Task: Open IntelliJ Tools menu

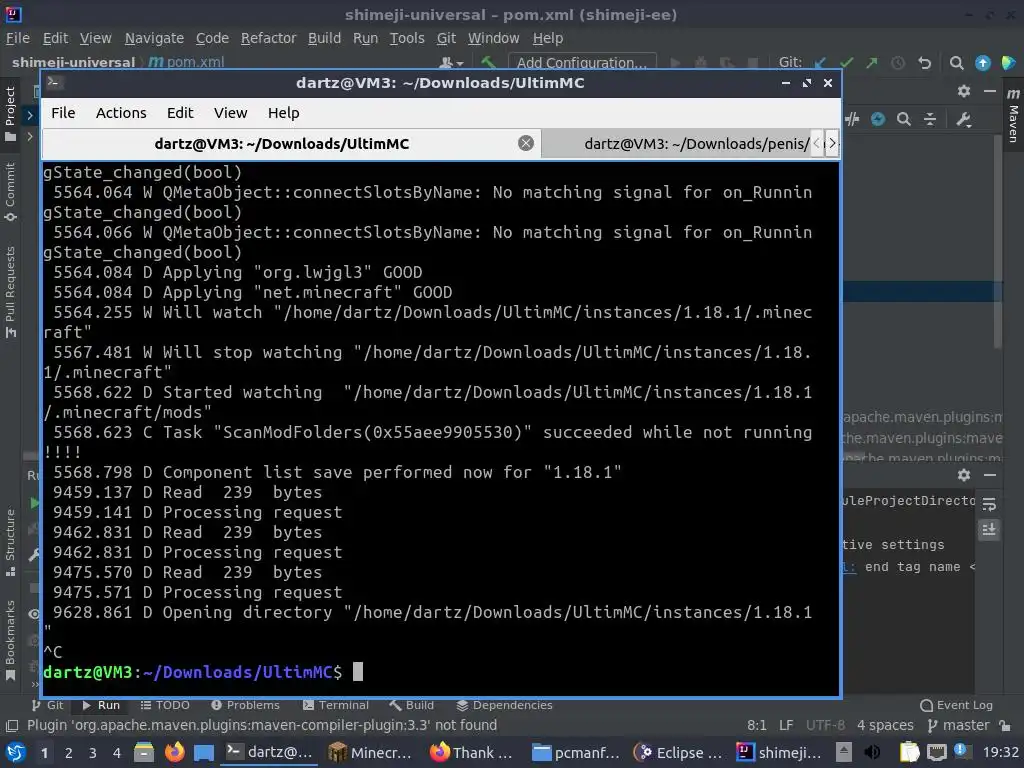Action: 407,39
